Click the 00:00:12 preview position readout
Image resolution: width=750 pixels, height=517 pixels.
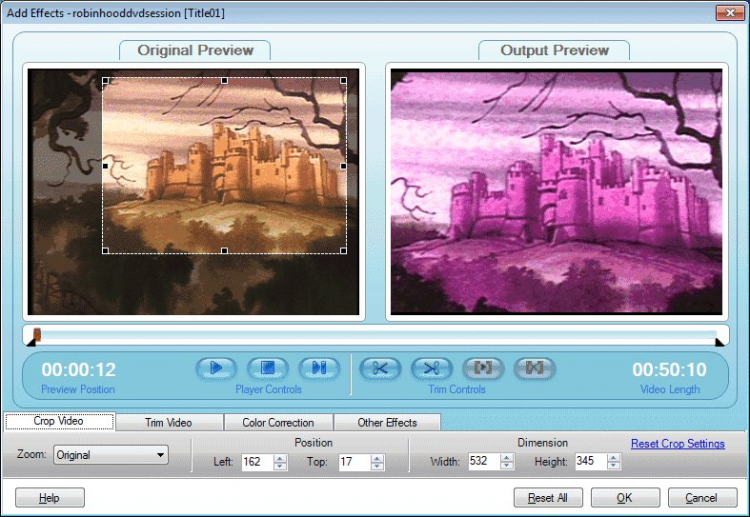click(x=78, y=370)
